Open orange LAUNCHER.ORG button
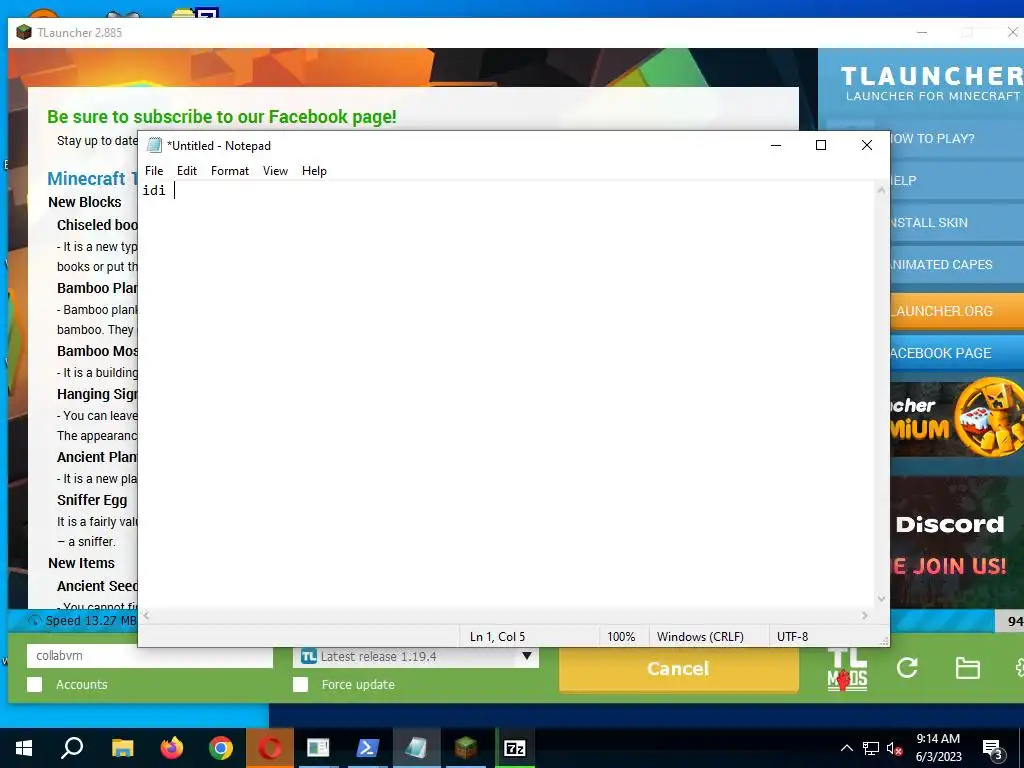The height and width of the screenshot is (768, 1024). click(957, 311)
